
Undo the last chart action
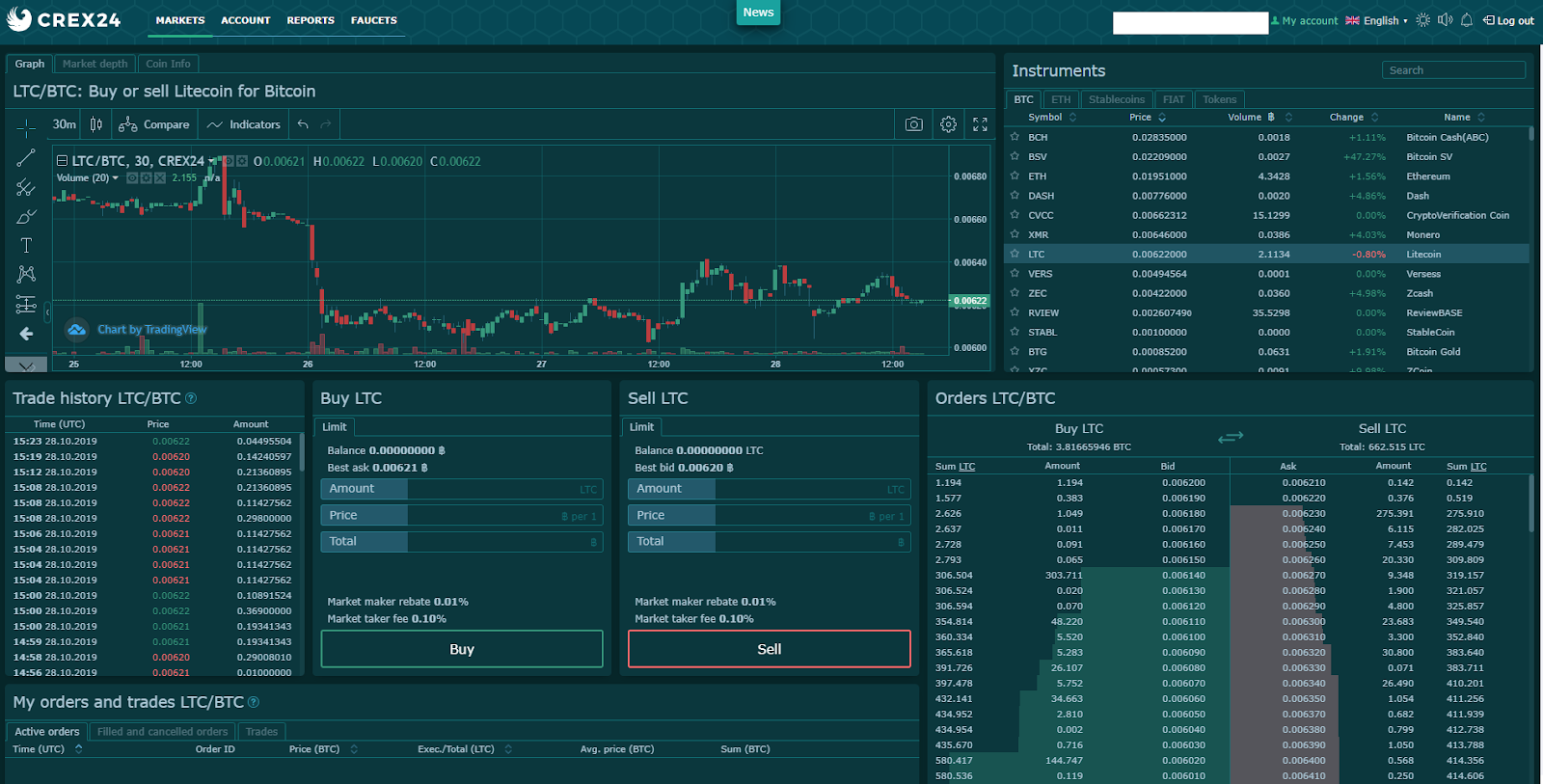click(303, 124)
